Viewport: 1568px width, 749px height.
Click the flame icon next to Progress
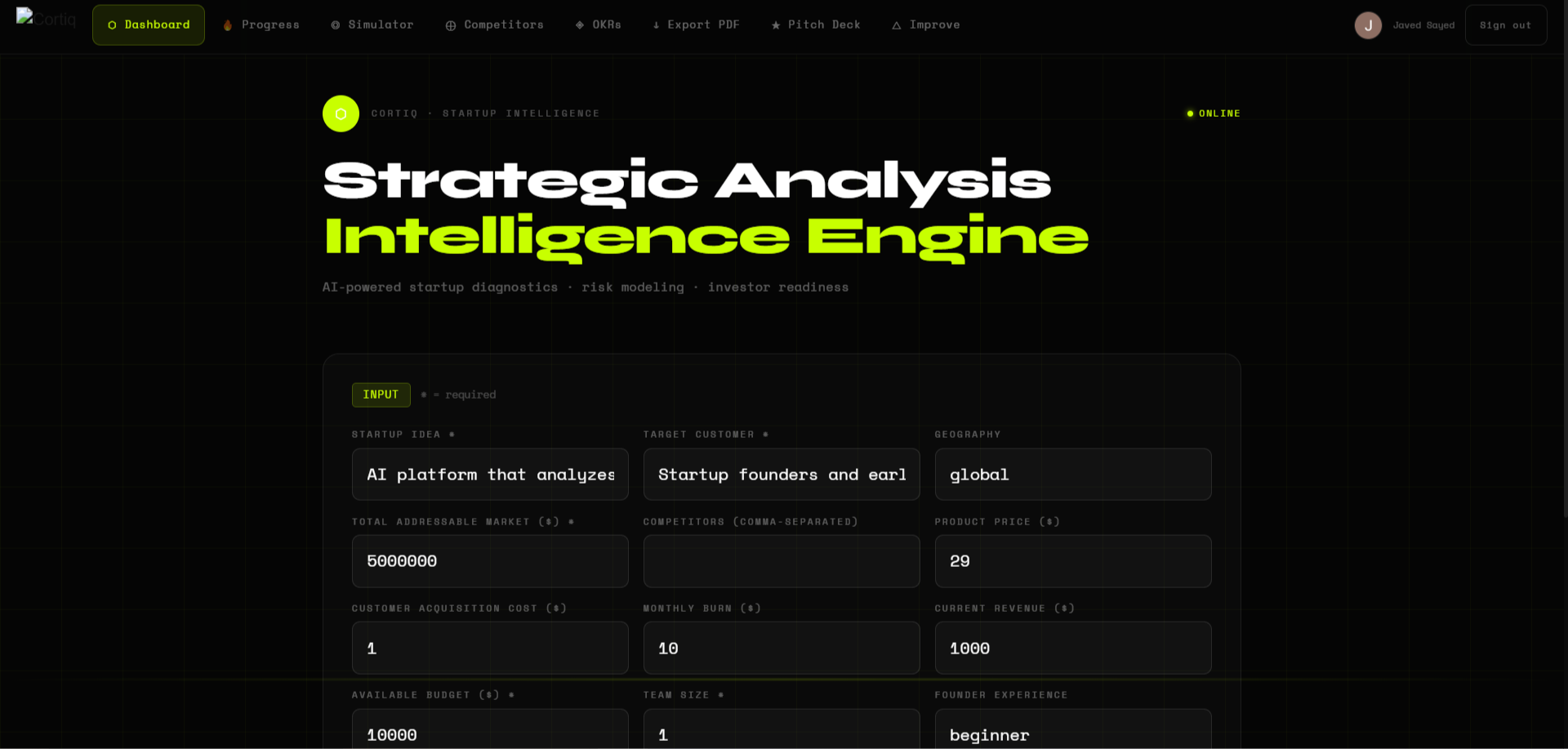pos(227,25)
